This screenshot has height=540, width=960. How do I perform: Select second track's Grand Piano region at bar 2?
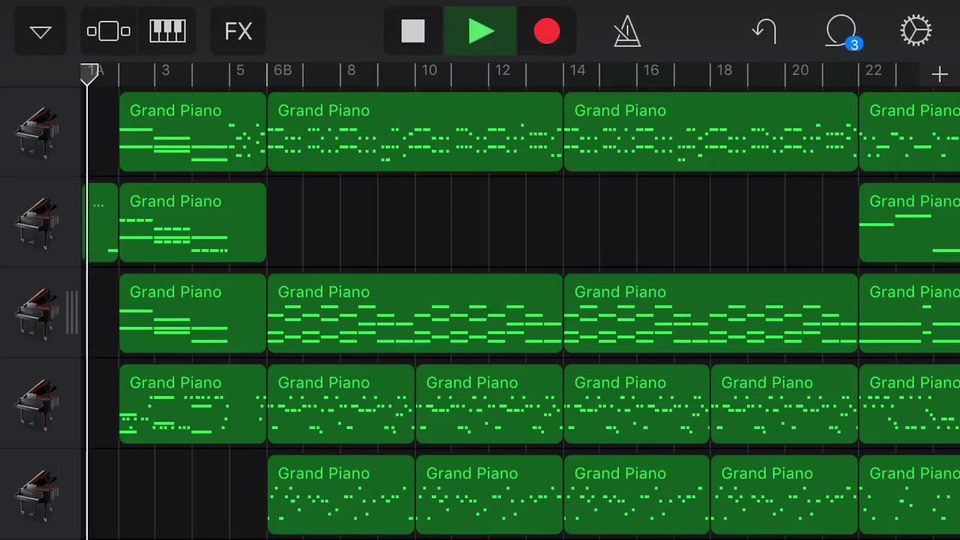coord(193,222)
